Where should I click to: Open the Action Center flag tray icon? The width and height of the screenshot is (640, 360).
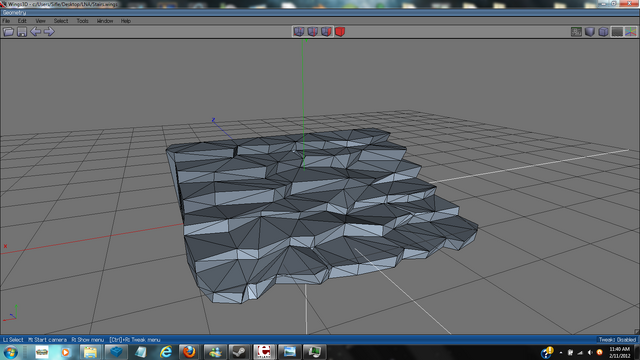pos(570,352)
